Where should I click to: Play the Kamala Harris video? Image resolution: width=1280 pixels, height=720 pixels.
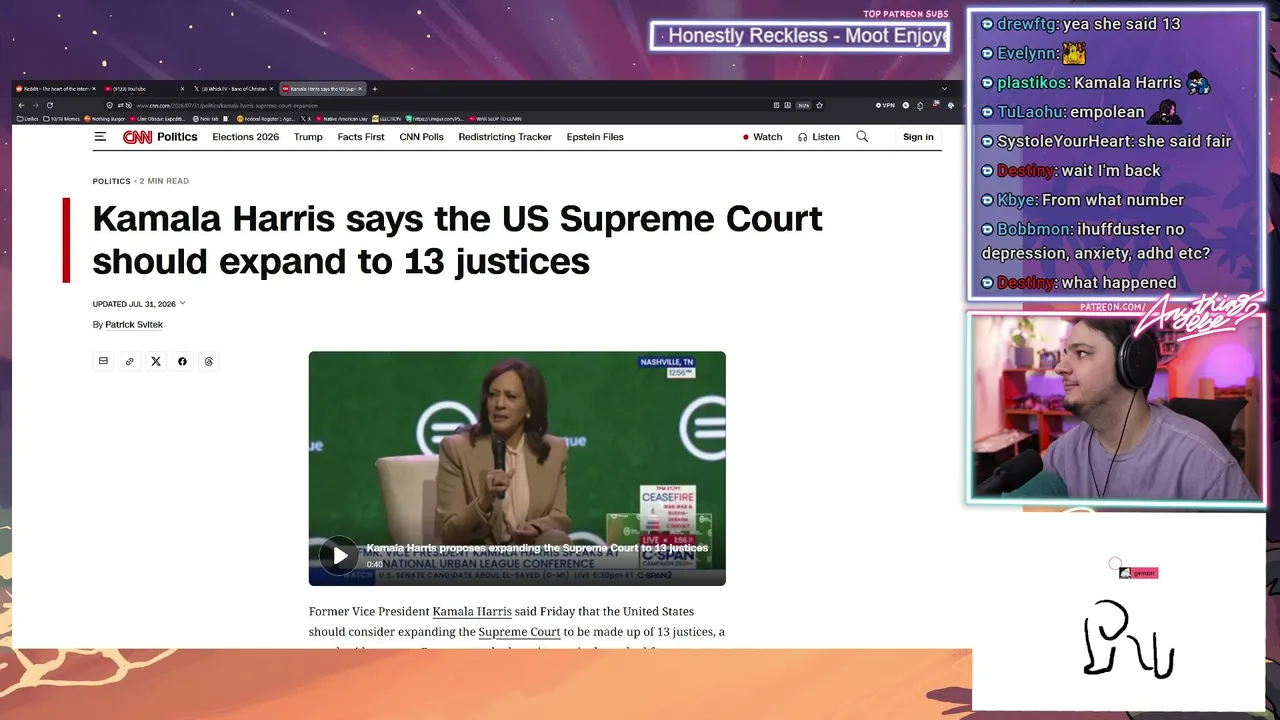(x=340, y=556)
